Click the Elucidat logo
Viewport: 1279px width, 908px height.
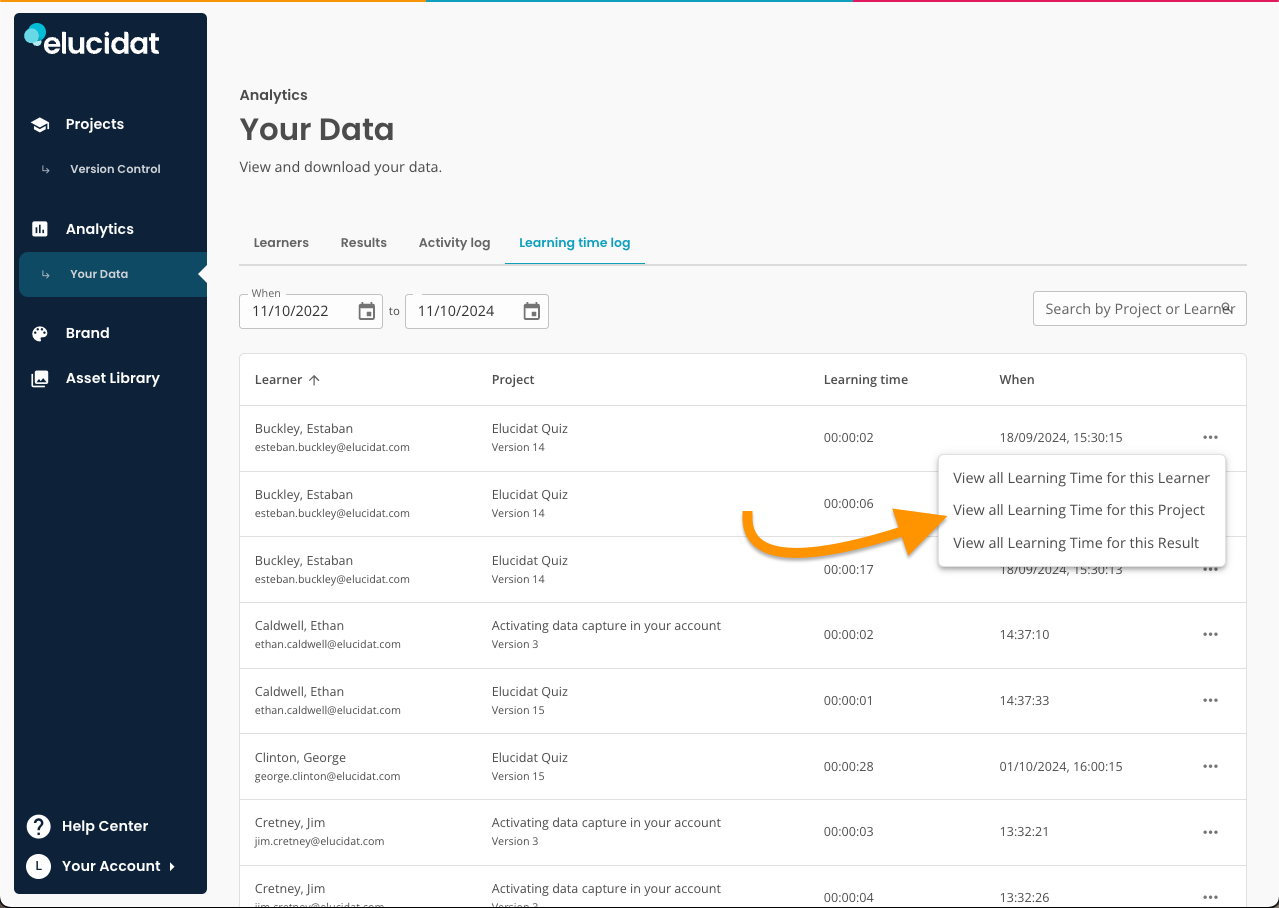[92, 40]
